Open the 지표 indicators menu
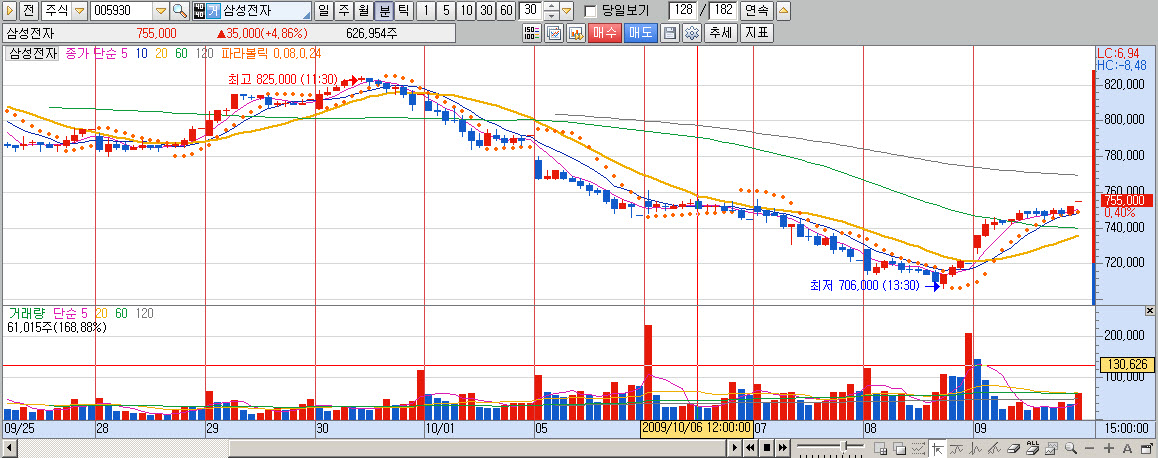This screenshot has width=1158, height=458. point(756,33)
